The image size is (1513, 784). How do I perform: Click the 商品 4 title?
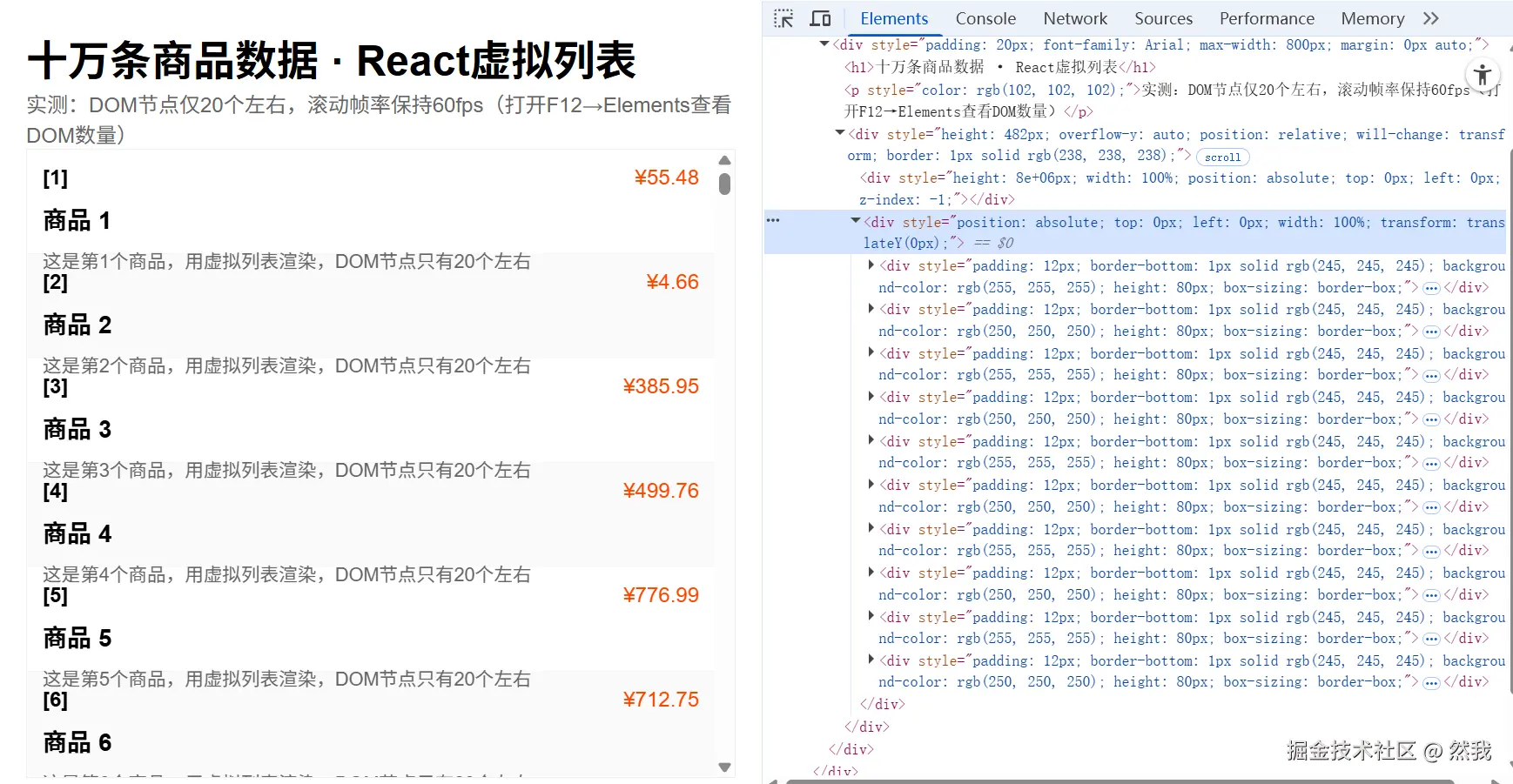point(77,534)
